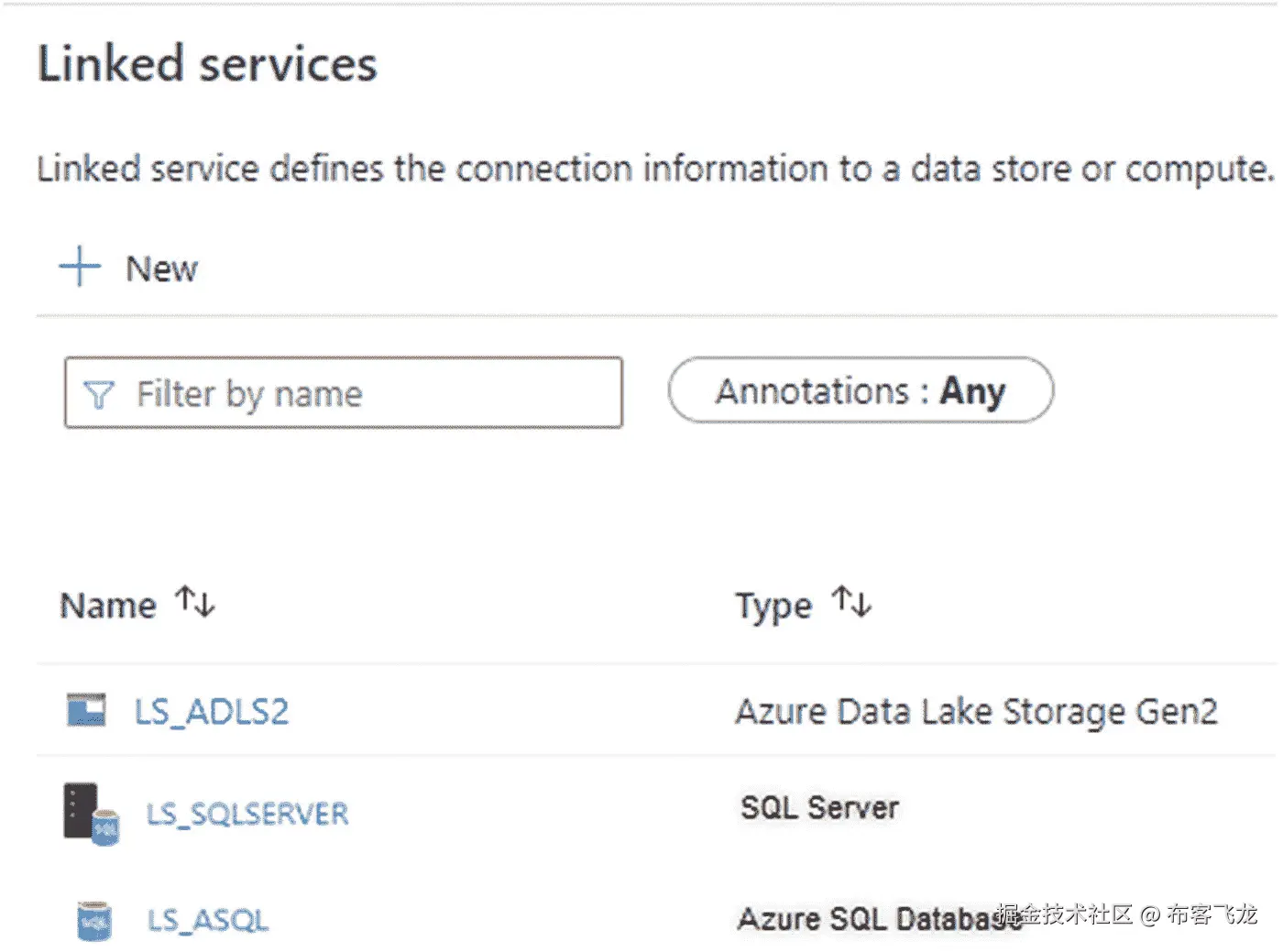
Task: Toggle sort arrows next to Name
Action: click(195, 602)
